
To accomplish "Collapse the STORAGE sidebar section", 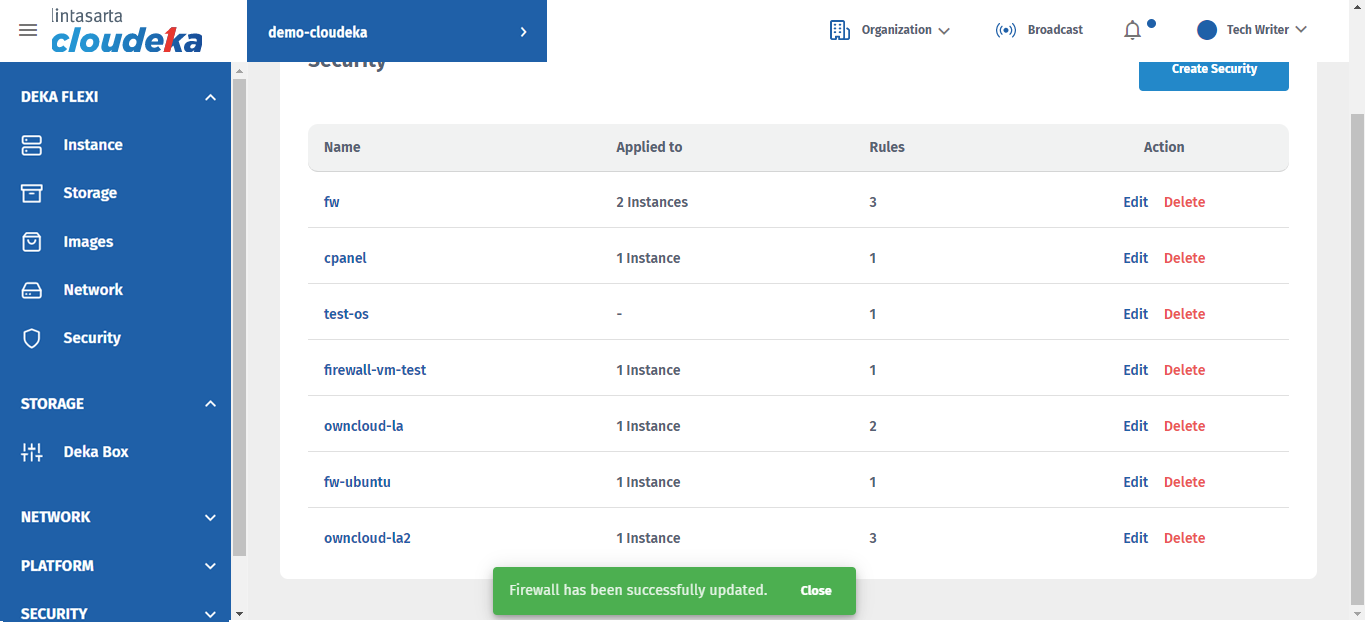I will tap(210, 404).
